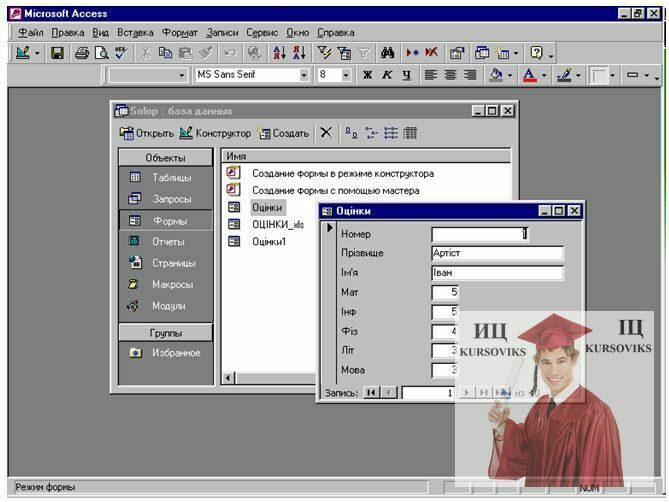Screen dimensions: 669x502
Task: Open the Правка menu
Action: click(x=68, y=32)
